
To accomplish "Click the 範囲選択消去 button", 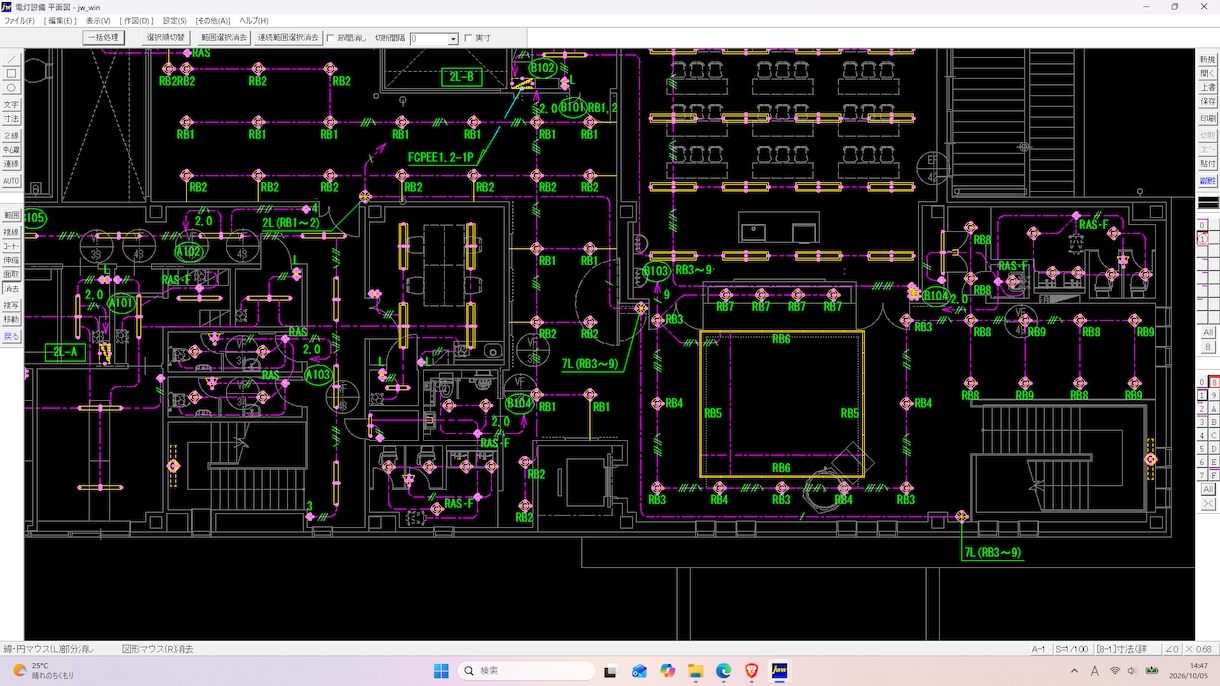I will point(224,38).
